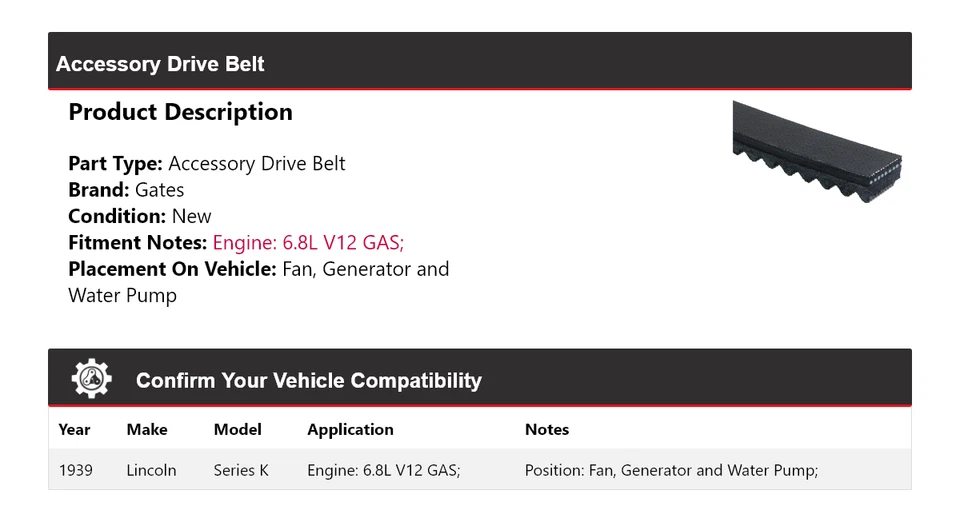Select the Series K model cell
The height and width of the screenshot is (522, 960).
[x=241, y=469]
